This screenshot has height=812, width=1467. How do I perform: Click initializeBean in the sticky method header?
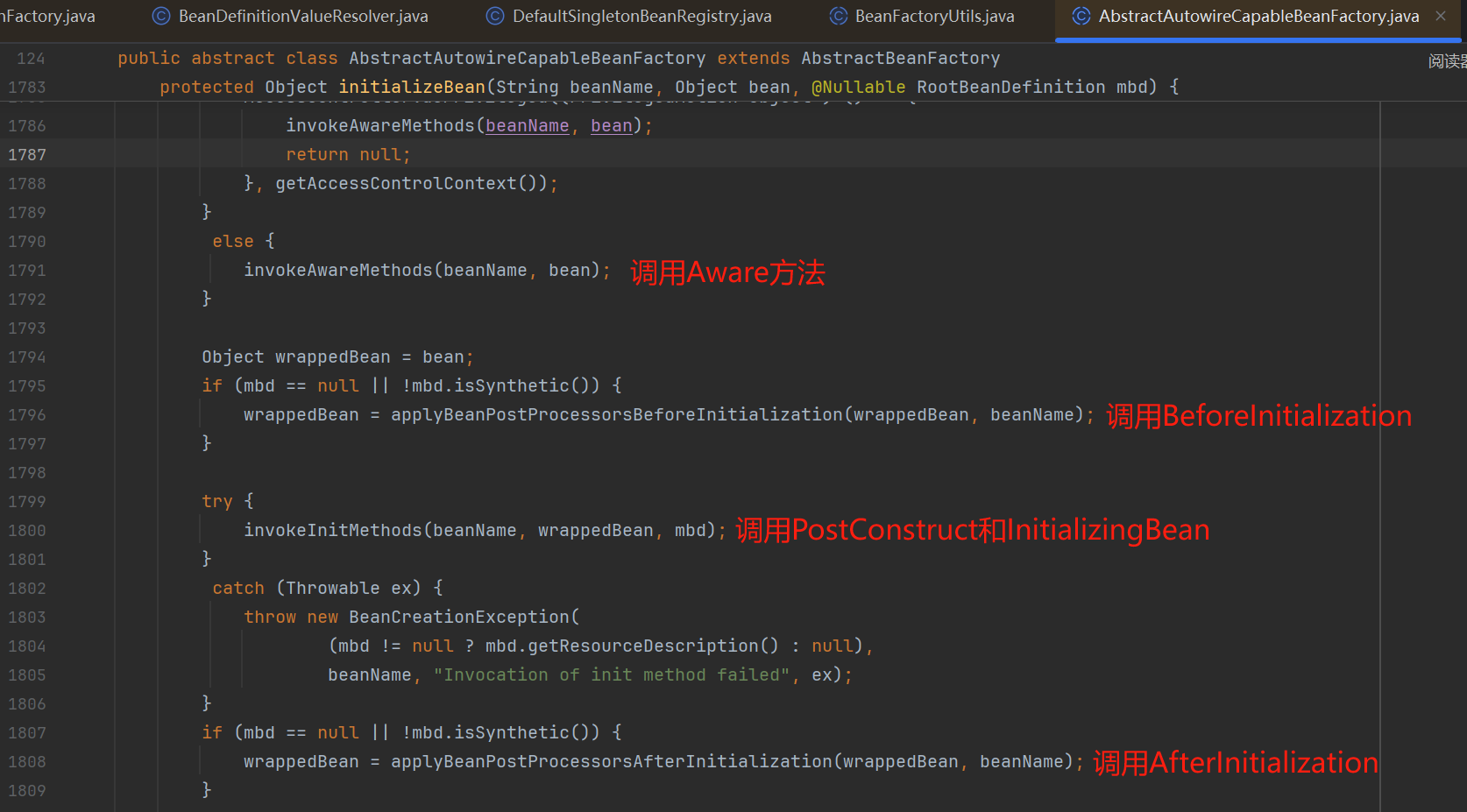(x=411, y=88)
